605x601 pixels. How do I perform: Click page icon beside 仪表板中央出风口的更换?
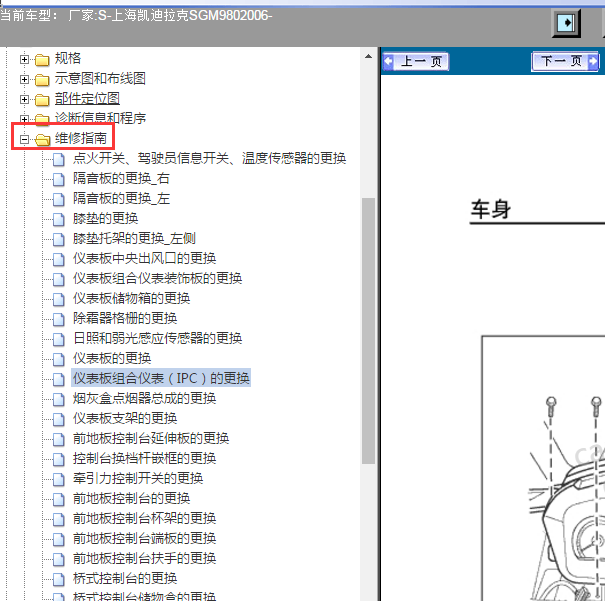pos(59,260)
